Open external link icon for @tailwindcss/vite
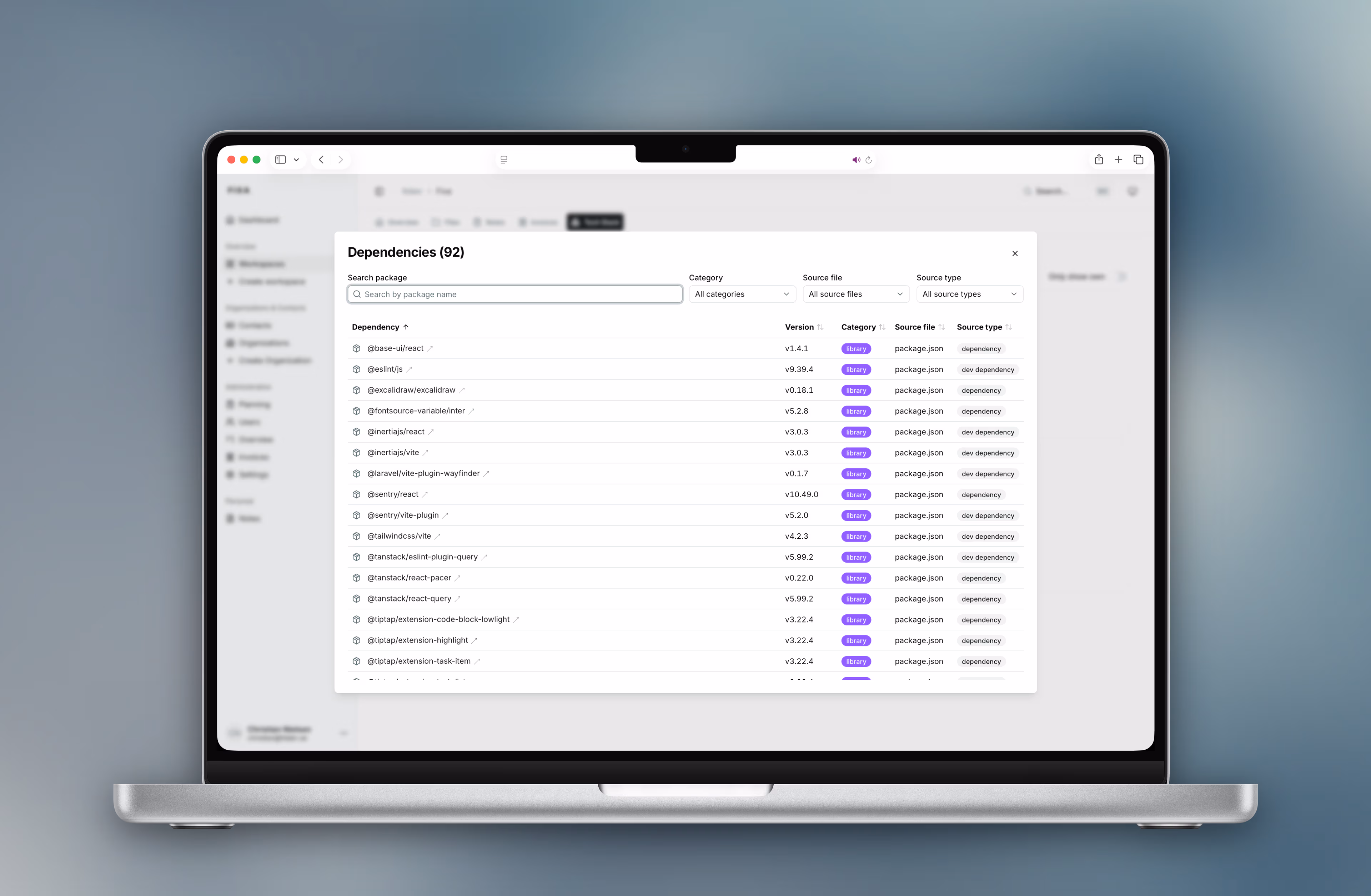 click(437, 536)
